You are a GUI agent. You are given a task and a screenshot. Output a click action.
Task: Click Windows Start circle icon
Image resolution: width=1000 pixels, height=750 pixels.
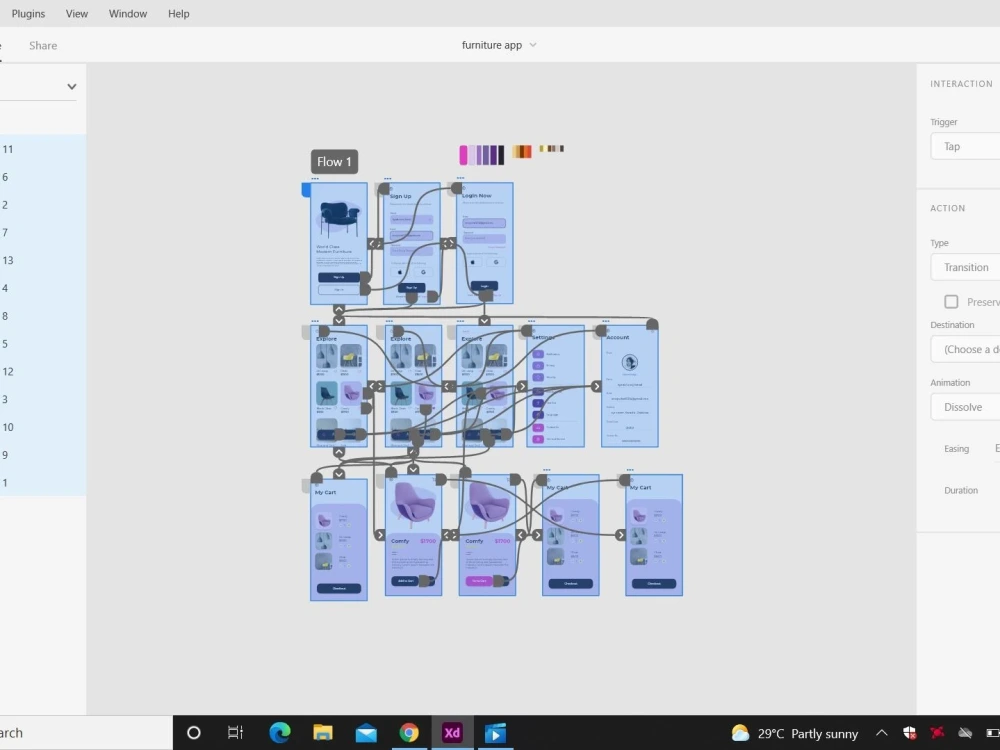[x=193, y=733]
